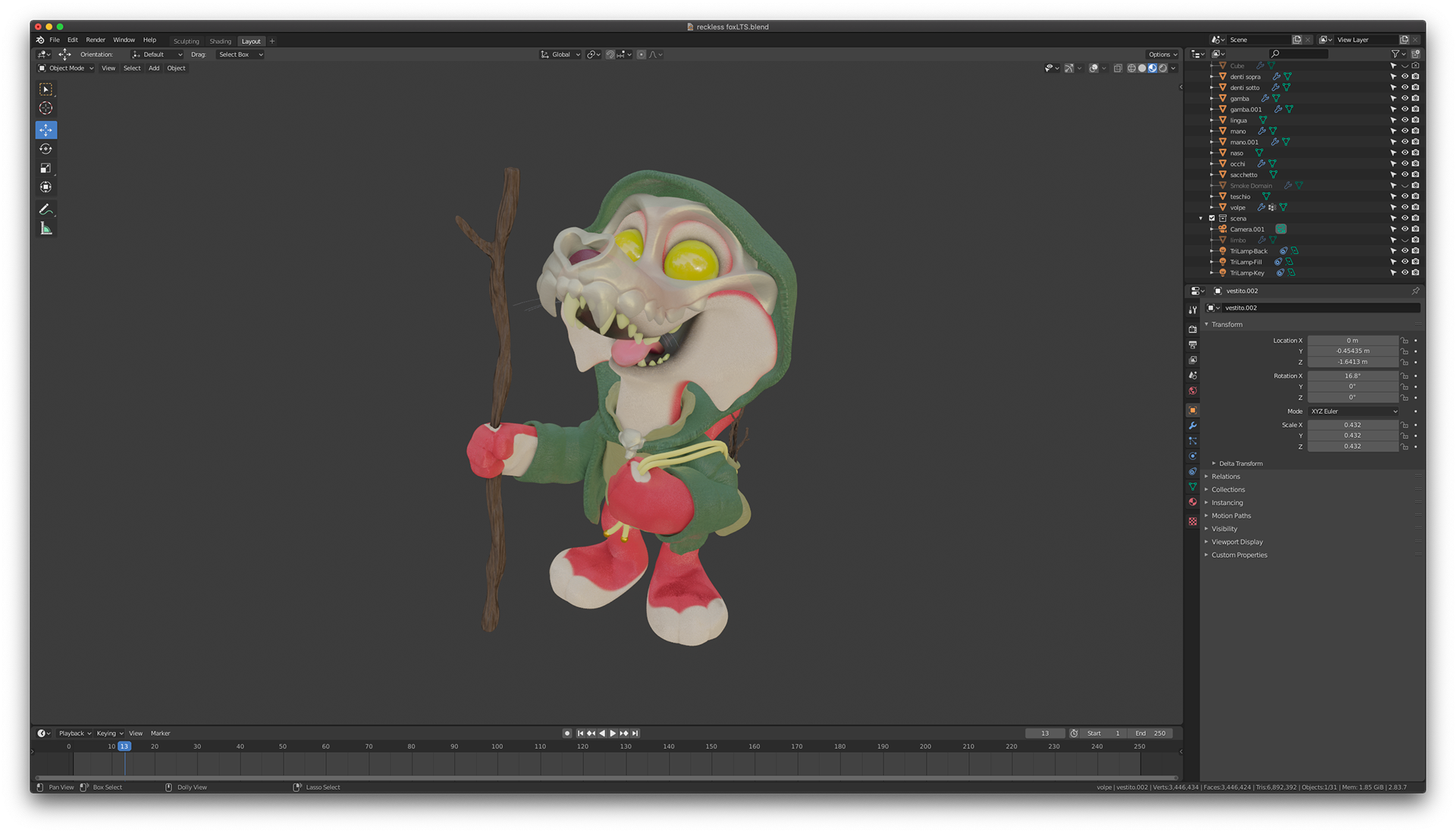Uncheck the scena collection checkbox
Viewport: 1456px width, 833px height.
coord(1212,218)
